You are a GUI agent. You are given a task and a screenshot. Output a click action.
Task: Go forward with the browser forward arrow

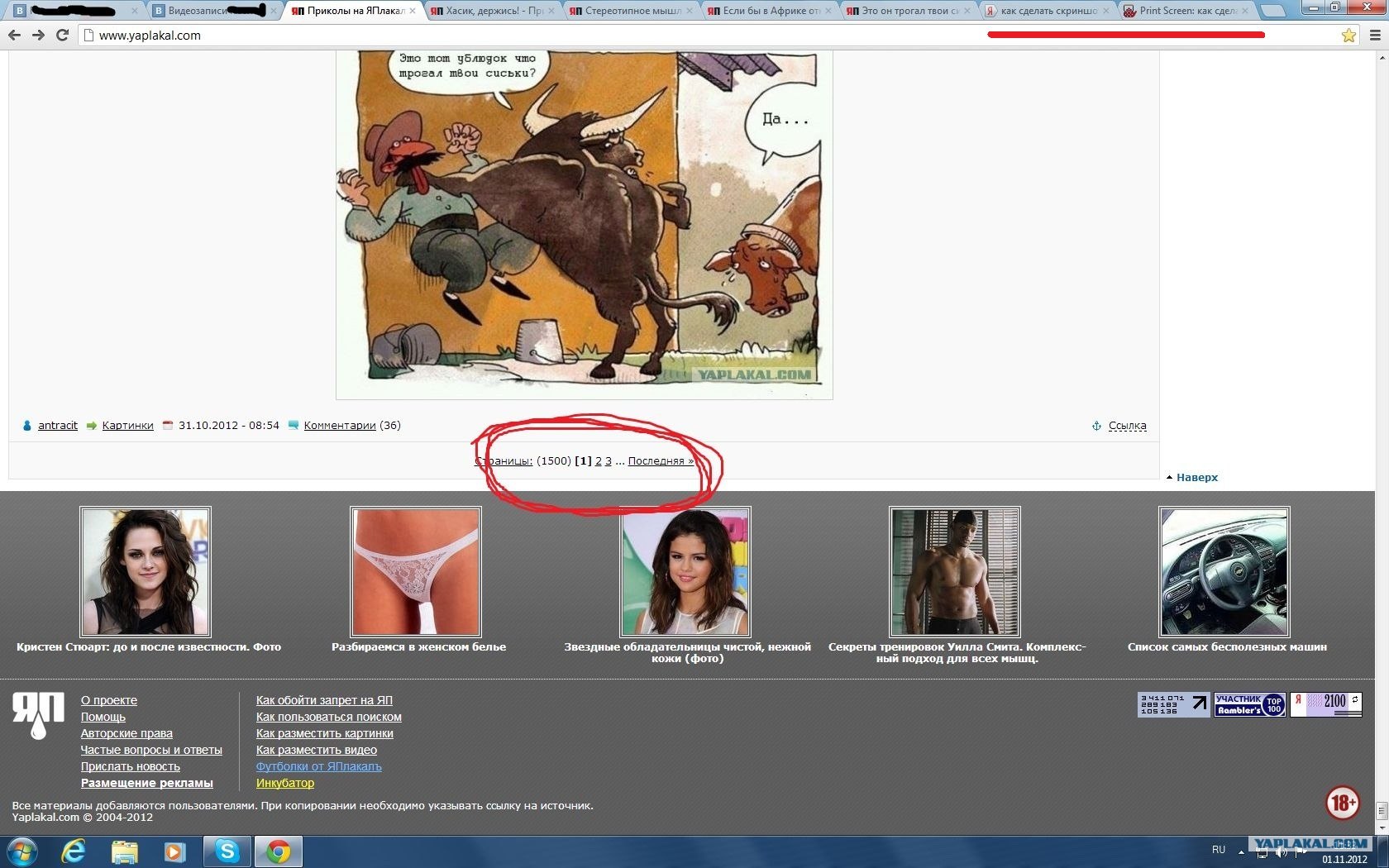pos(38,36)
